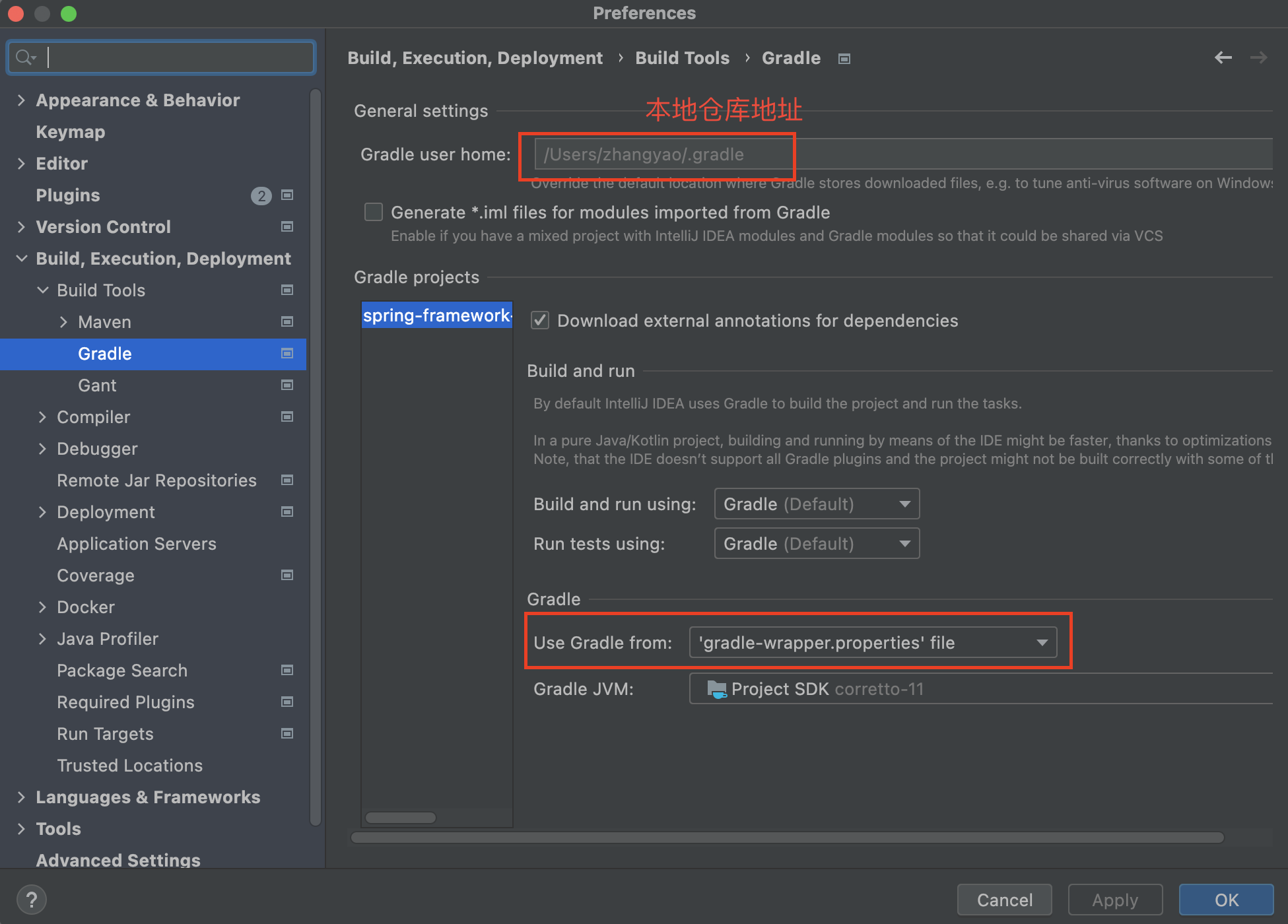Click the Project SDK folder icon
The height and width of the screenshot is (924, 1288).
tap(716, 690)
